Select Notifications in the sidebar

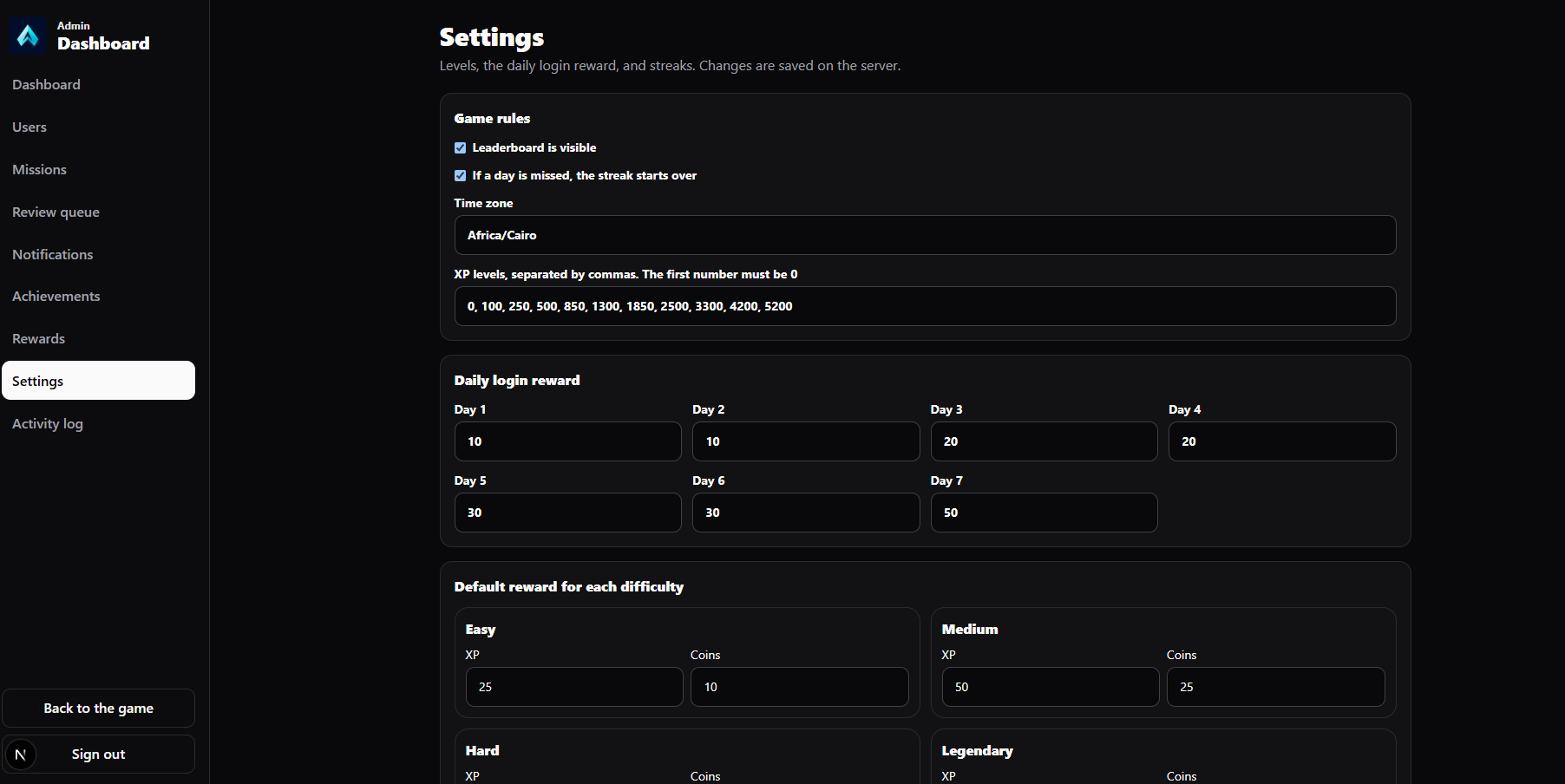point(98,255)
